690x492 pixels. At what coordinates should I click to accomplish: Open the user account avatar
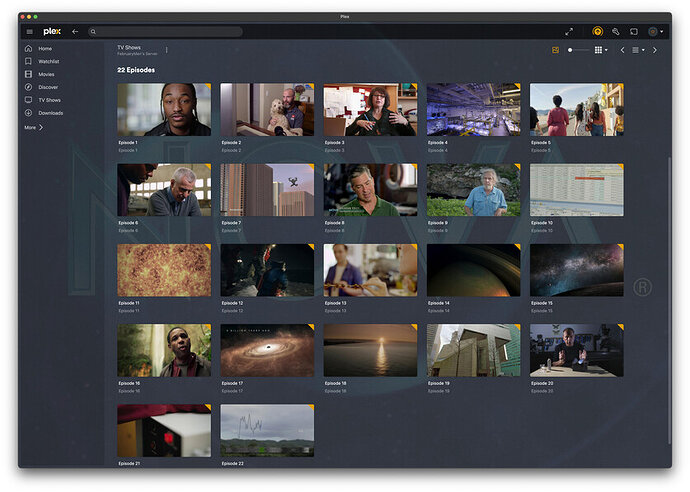click(653, 31)
